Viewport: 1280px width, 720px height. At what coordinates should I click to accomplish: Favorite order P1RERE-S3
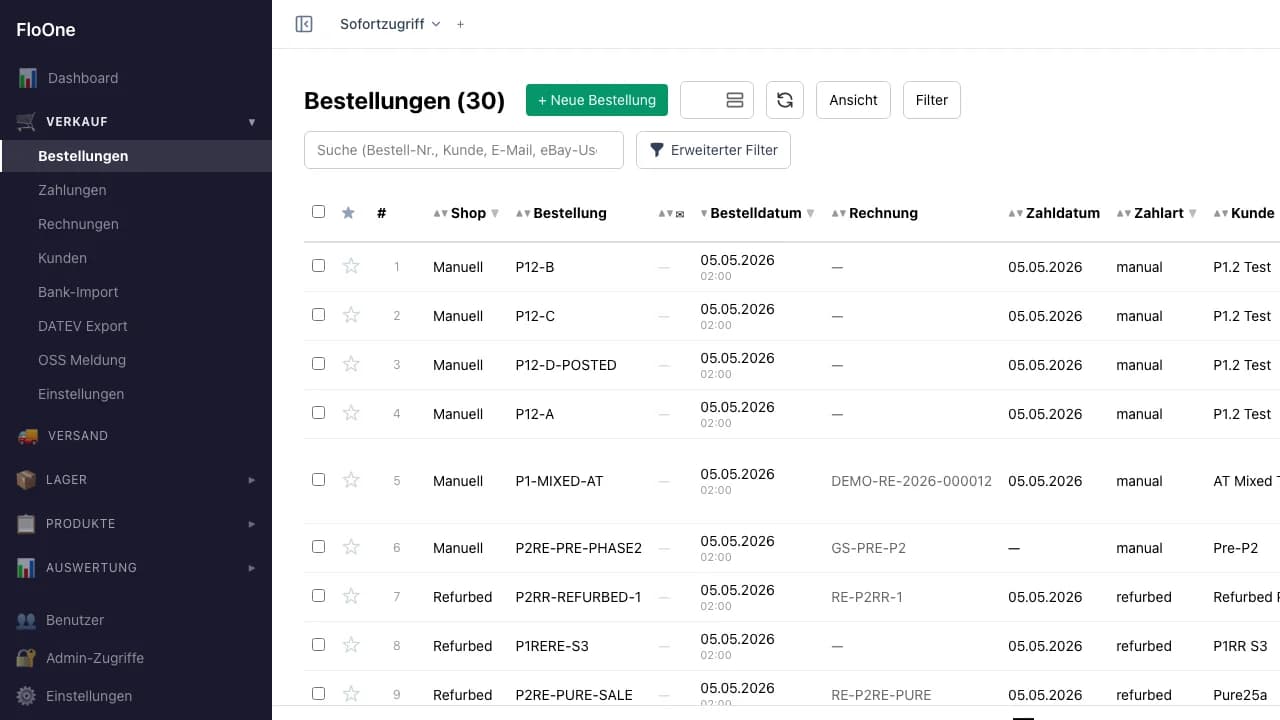351,645
